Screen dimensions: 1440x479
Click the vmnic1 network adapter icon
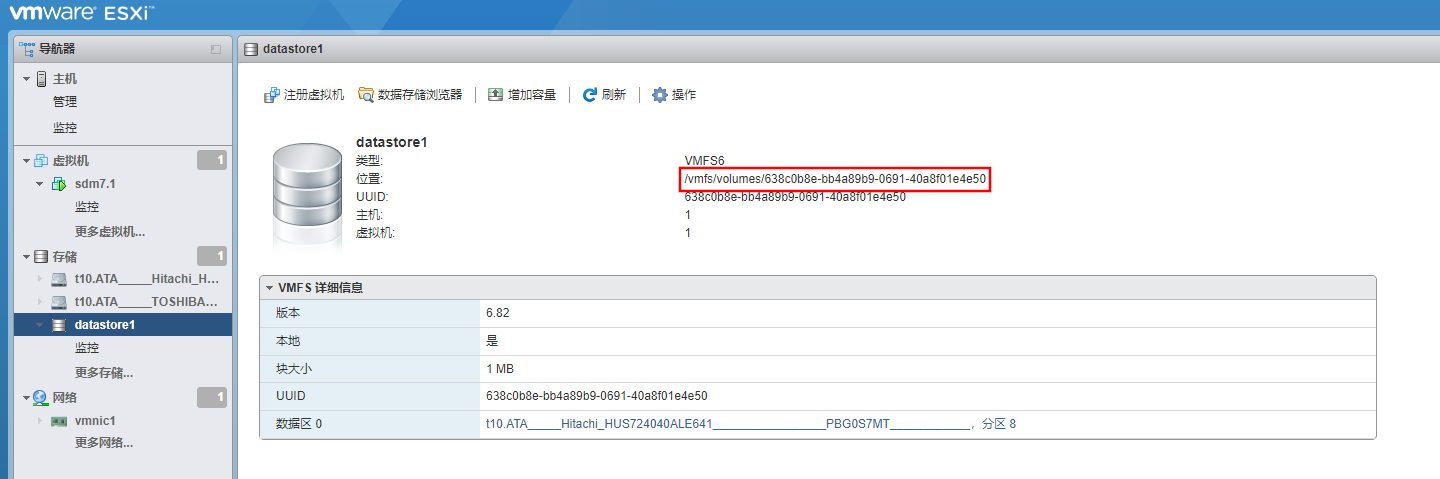pyautogui.click(x=59, y=421)
